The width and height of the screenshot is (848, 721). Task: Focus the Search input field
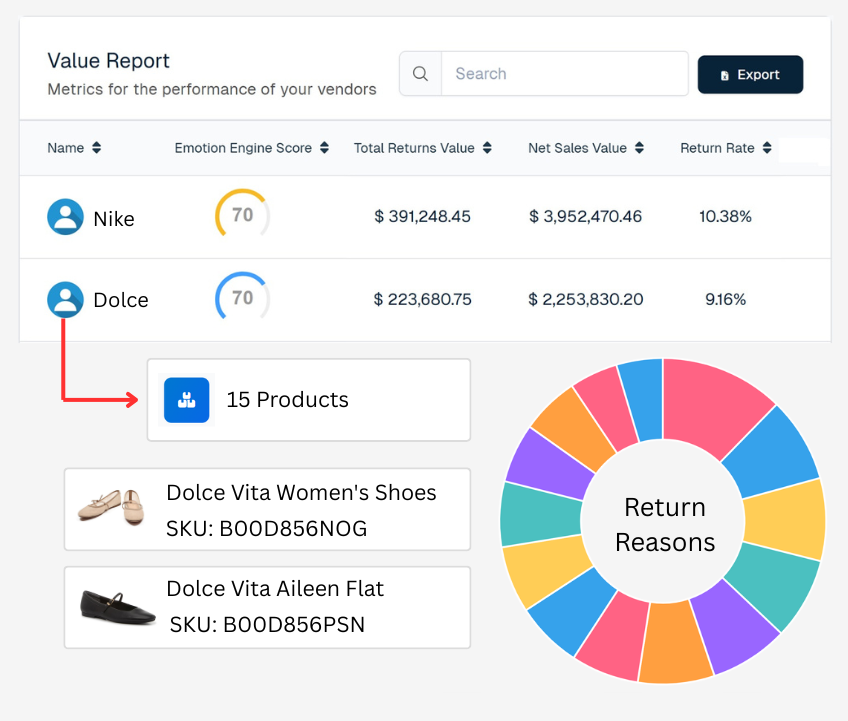pos(565,74)
